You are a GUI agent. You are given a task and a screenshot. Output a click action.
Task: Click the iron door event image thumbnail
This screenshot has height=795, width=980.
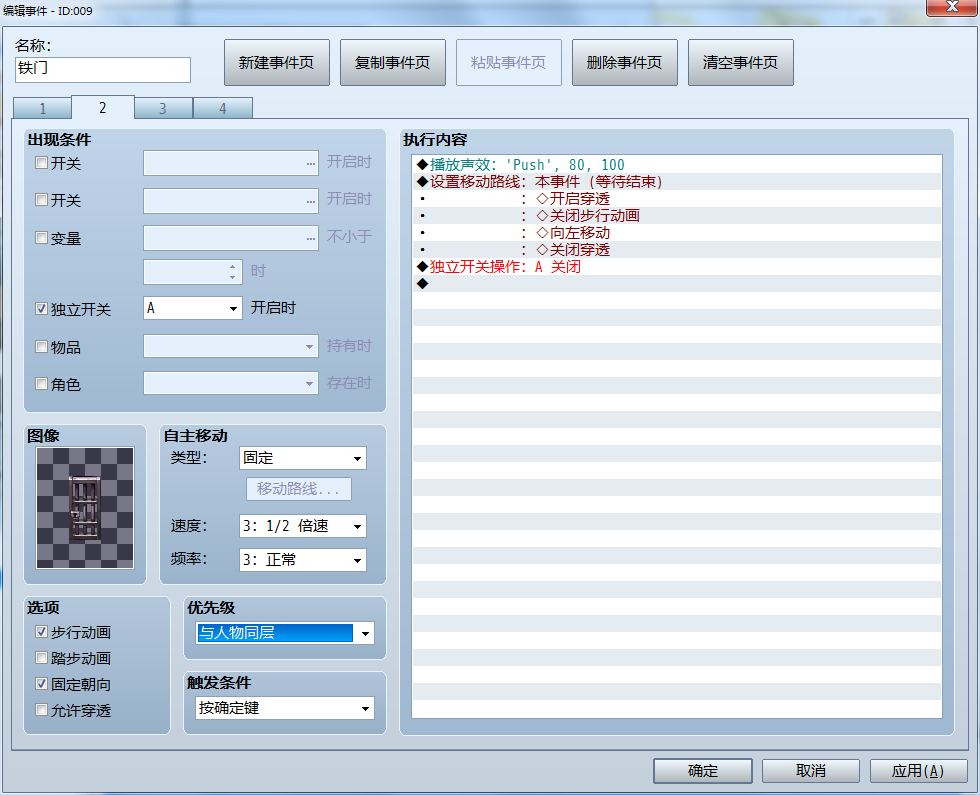tap(85, 508)
